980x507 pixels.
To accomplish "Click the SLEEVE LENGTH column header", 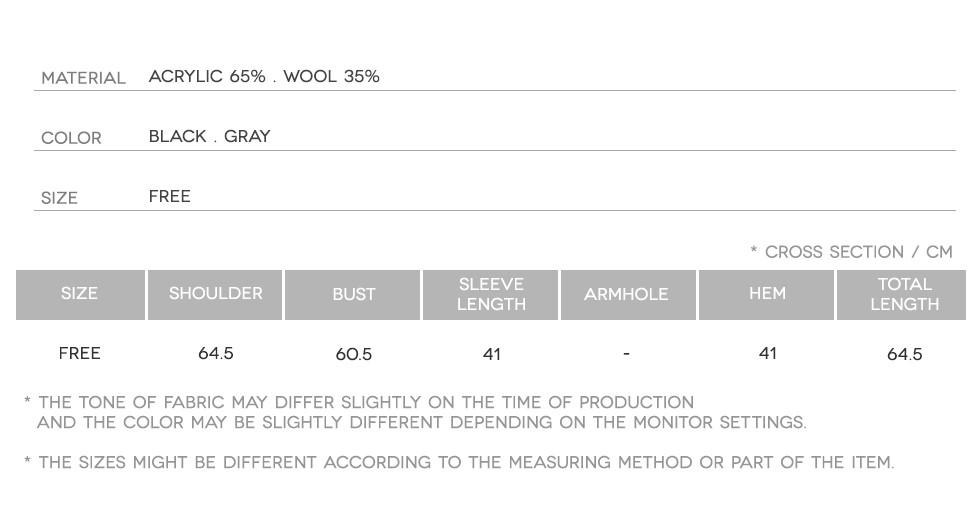I will (491, 295).
